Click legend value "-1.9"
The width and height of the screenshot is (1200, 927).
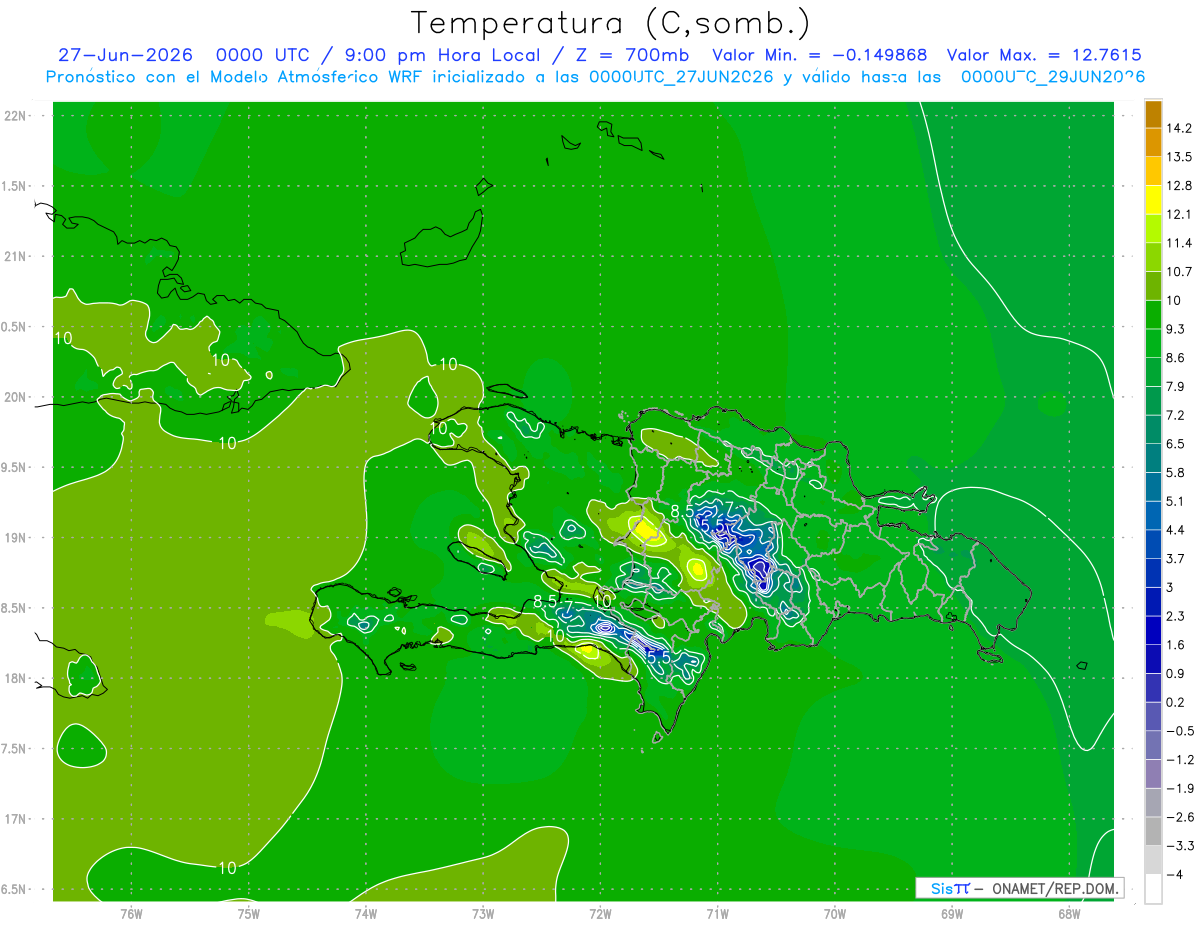click(x=1180, y=788)
